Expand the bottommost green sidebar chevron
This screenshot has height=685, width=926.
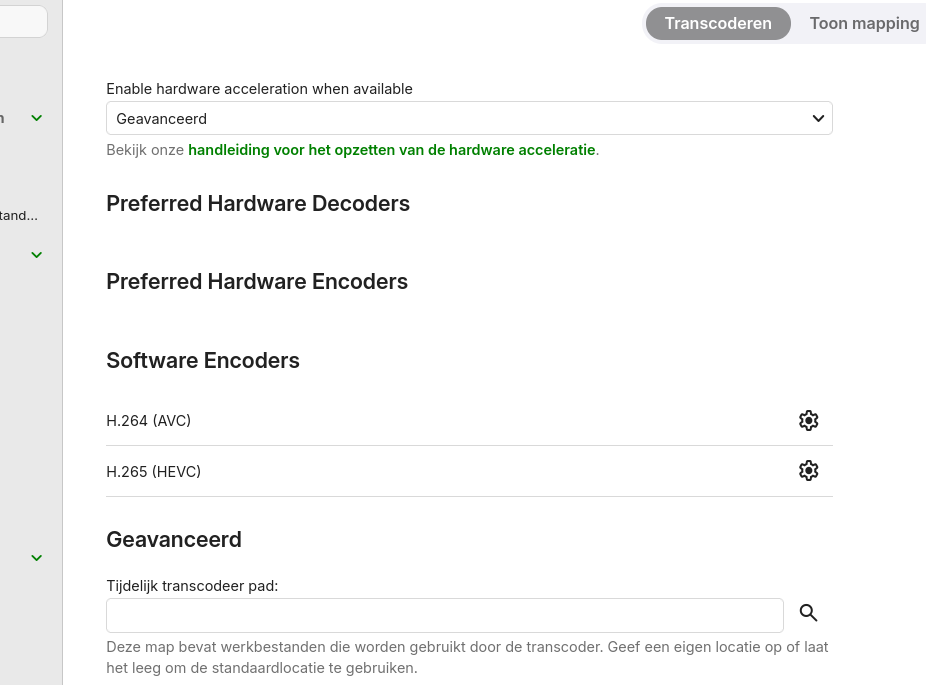click(37, 558)
